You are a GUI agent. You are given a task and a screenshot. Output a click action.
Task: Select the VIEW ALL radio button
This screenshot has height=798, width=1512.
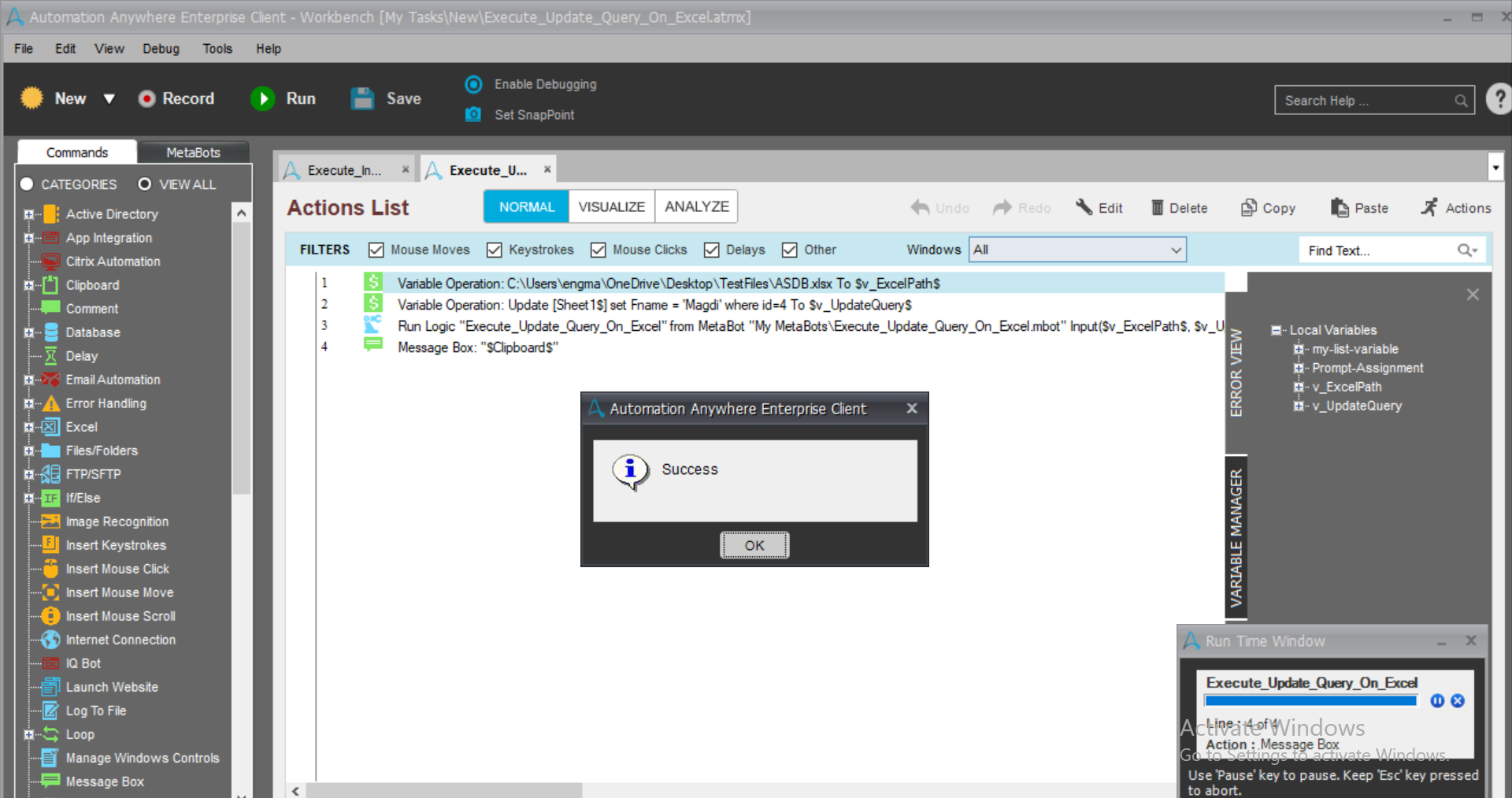pos(145,184)
